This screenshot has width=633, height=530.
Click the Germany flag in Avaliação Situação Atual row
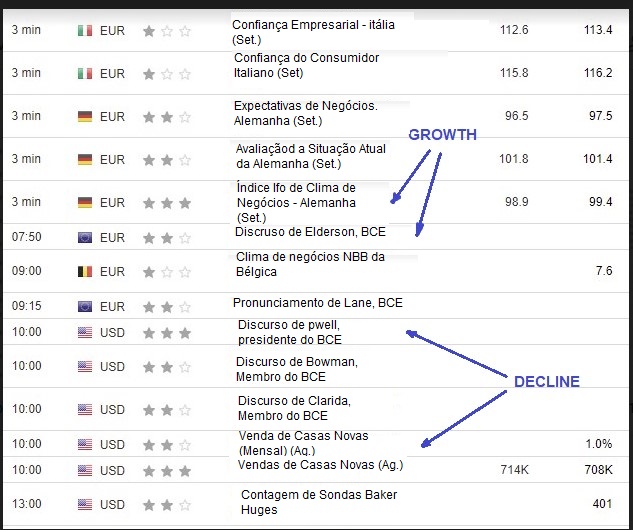[x=85, y=159]
